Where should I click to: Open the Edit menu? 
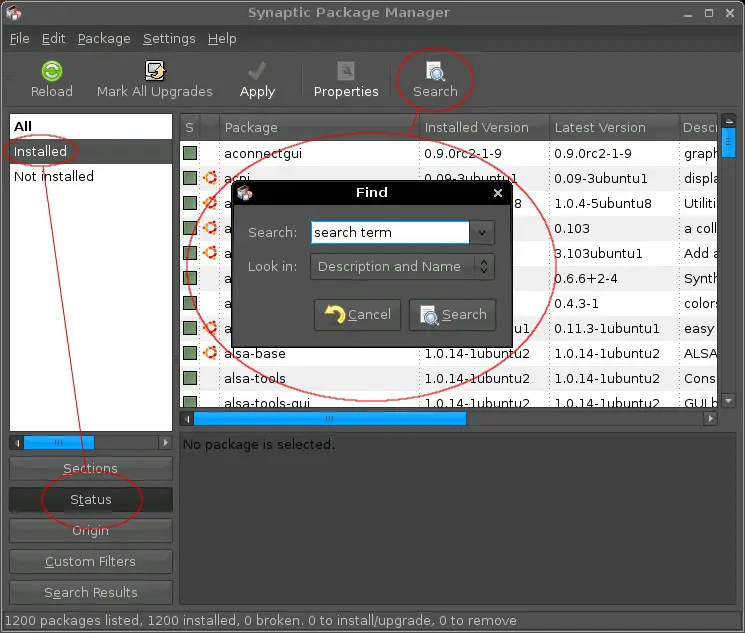pyautogui.click(x=53, y=38)
